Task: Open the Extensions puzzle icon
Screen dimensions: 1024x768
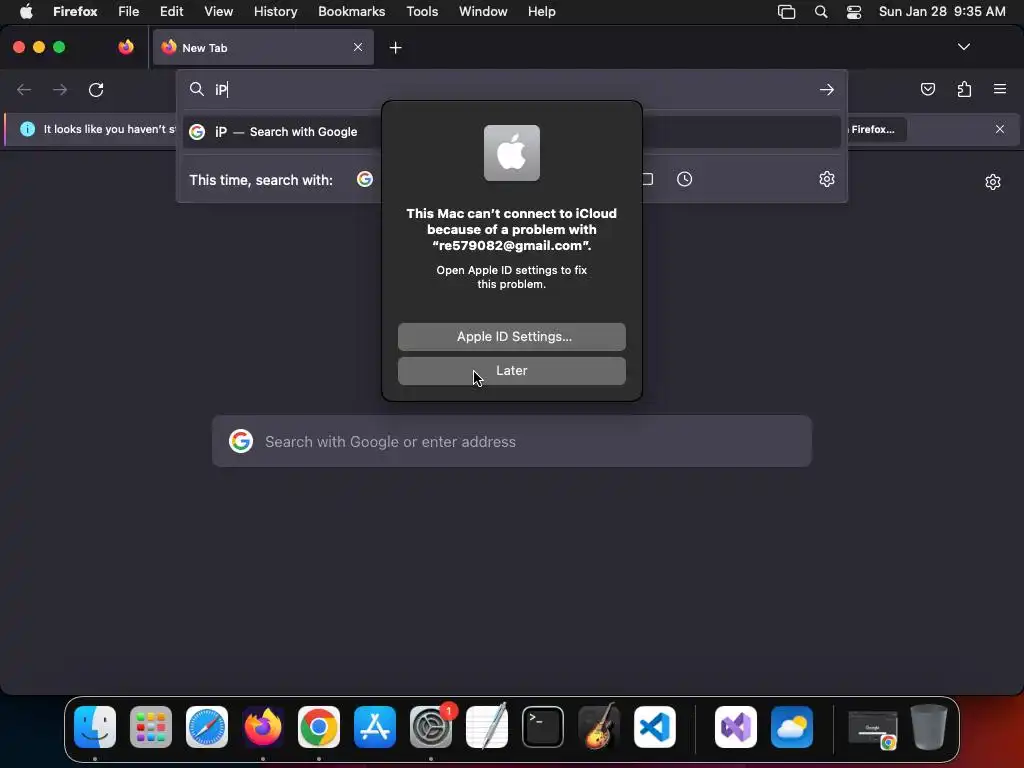Action: [x=964, y=89]
